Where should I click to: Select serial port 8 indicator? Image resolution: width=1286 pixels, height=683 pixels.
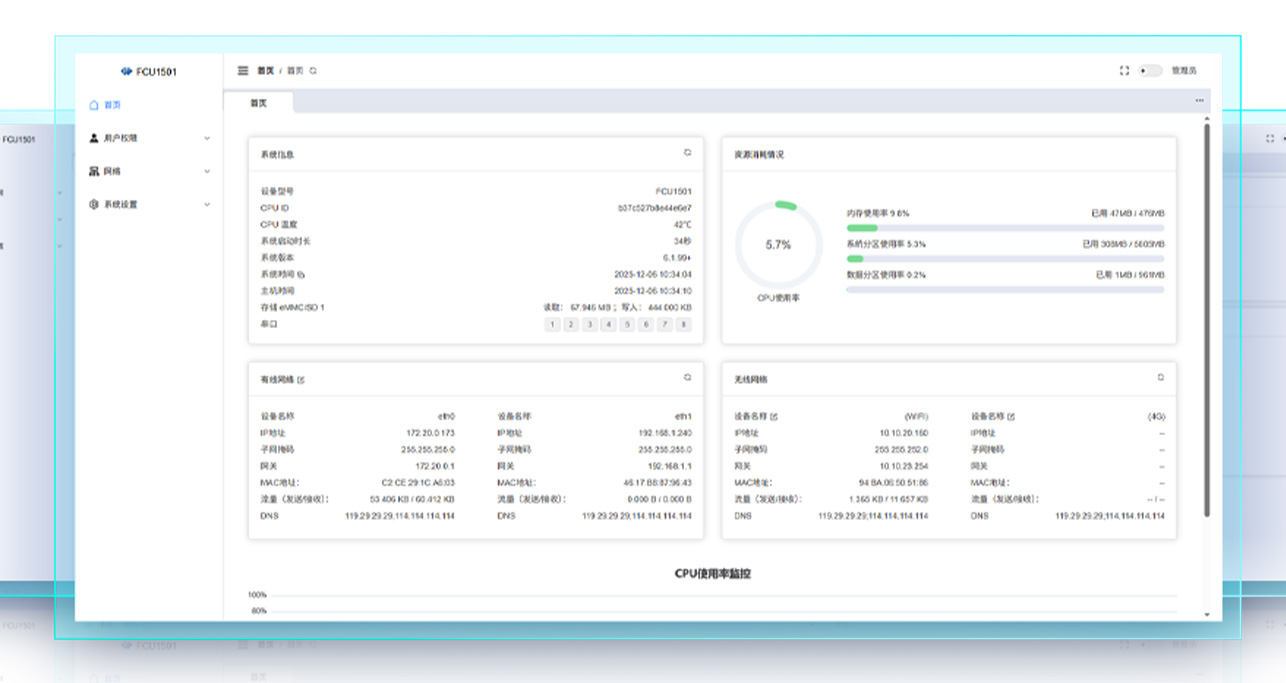[684, 324]
